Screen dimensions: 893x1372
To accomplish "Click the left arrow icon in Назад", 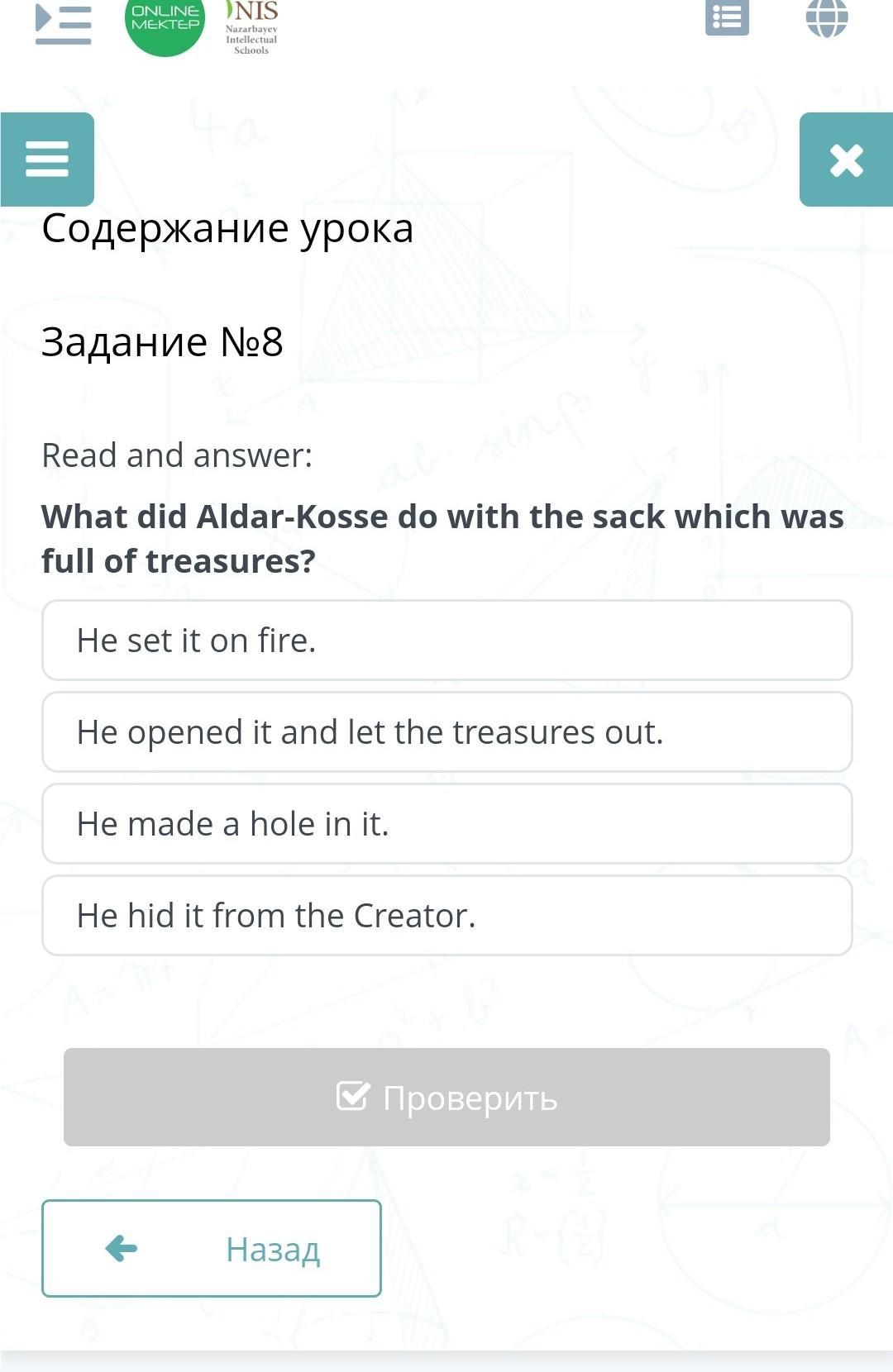I will [x=122, y=1248].
